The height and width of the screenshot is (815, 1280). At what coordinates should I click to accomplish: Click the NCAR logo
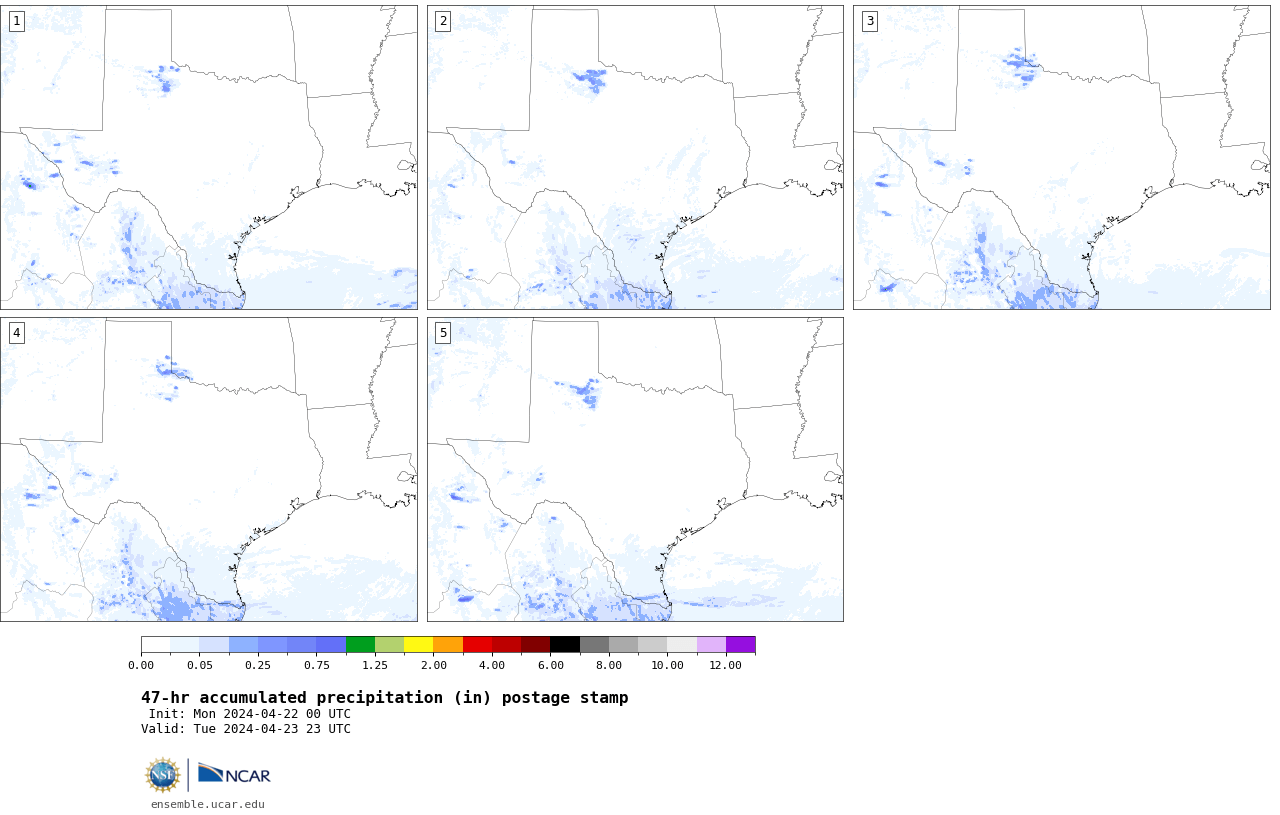point(234,774)
